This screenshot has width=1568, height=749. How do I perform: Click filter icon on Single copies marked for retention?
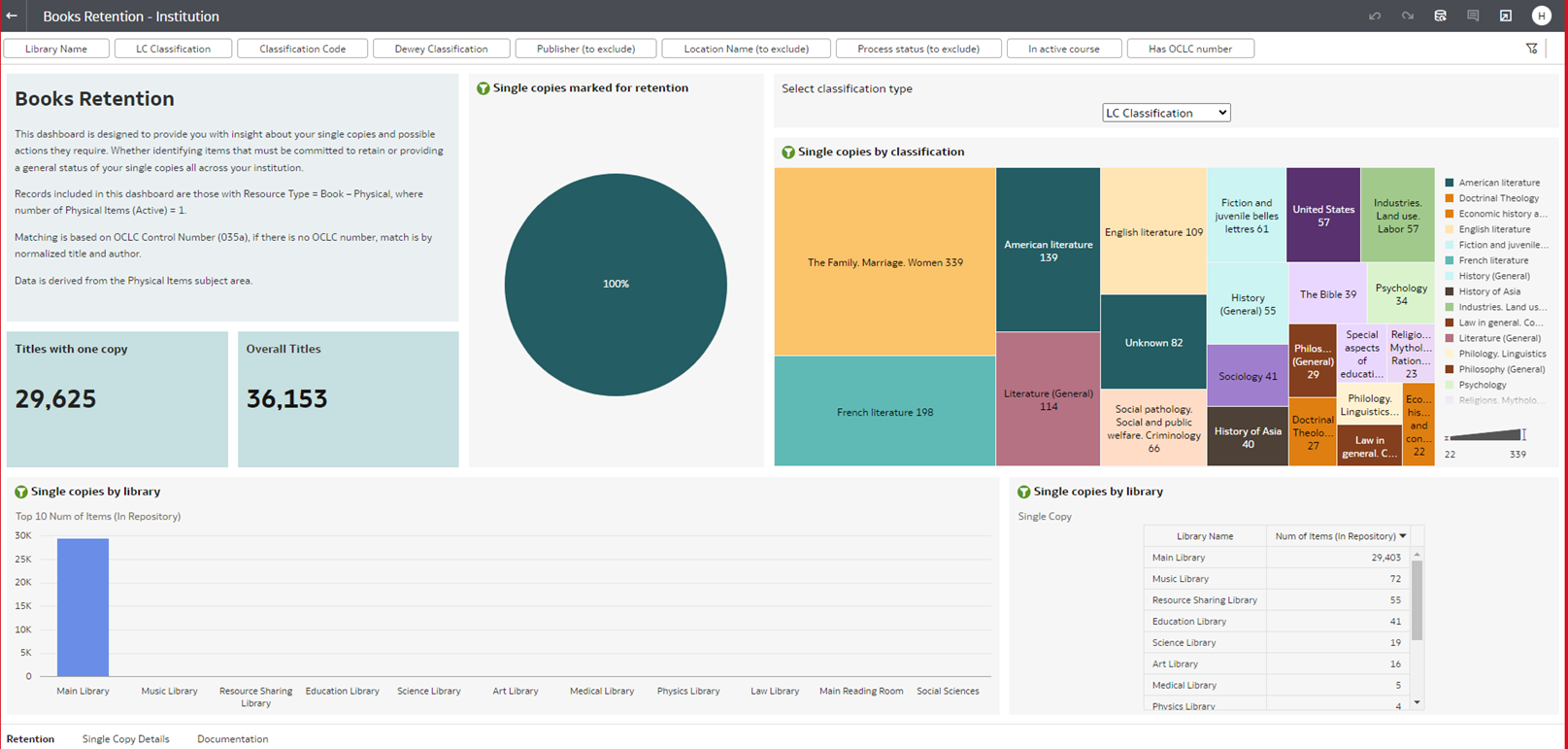coord(483,88)
